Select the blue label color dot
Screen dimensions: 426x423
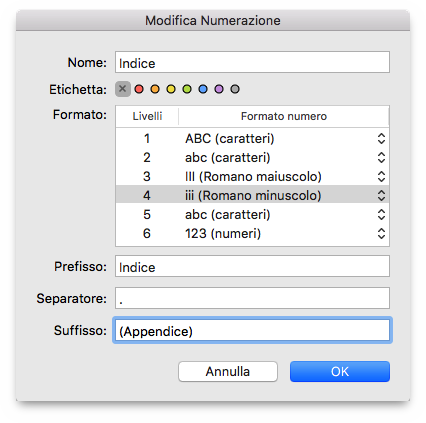203,89
